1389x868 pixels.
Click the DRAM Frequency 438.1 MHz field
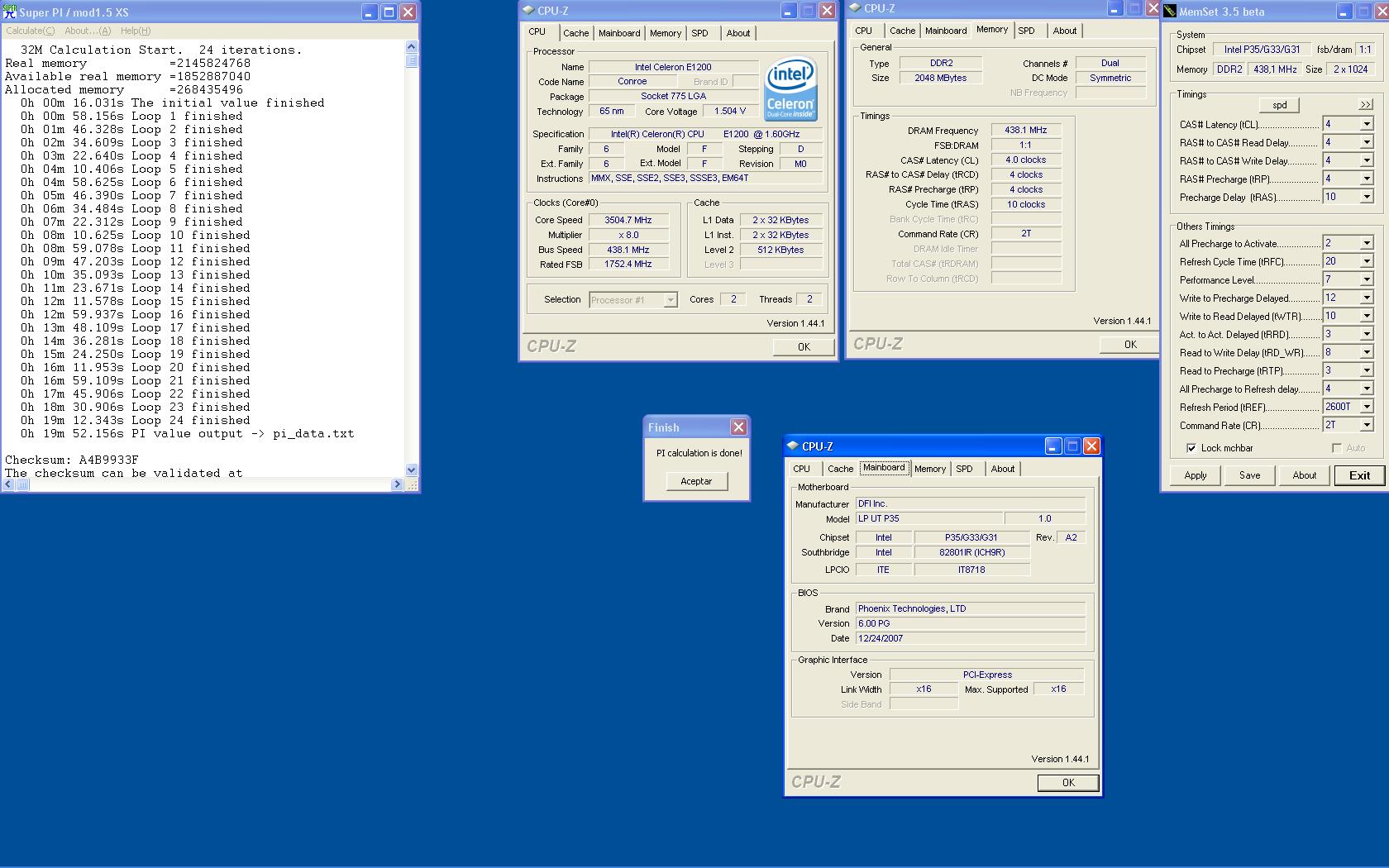1026,130
